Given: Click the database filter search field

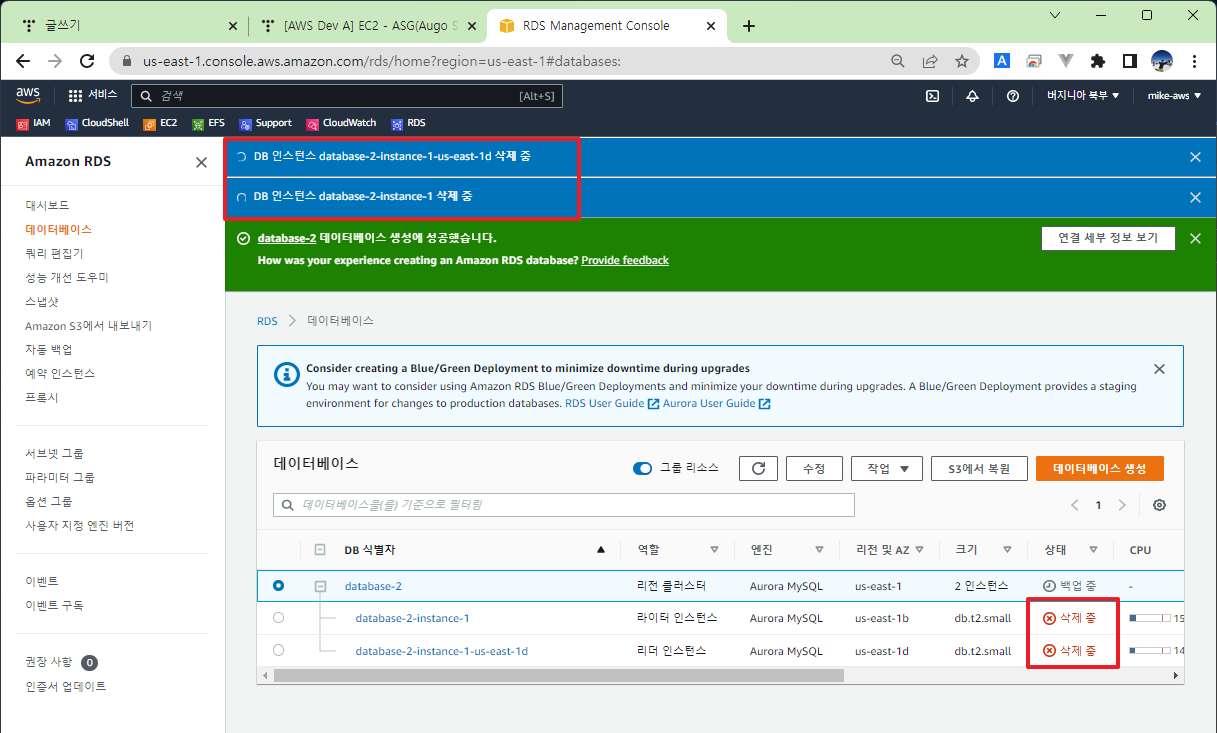Looking at the screenshot, I should [564, 505].
